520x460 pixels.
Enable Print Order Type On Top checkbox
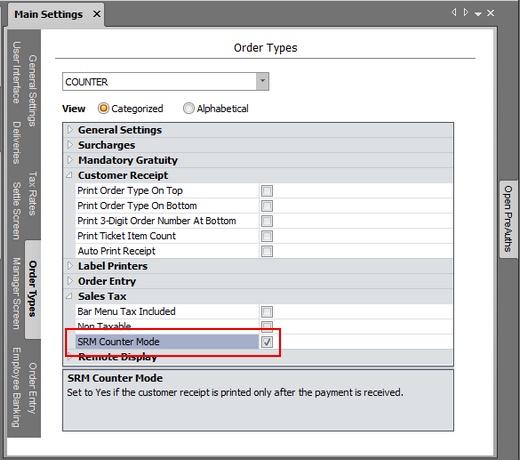pyautogui.click(x=267, y=191)
